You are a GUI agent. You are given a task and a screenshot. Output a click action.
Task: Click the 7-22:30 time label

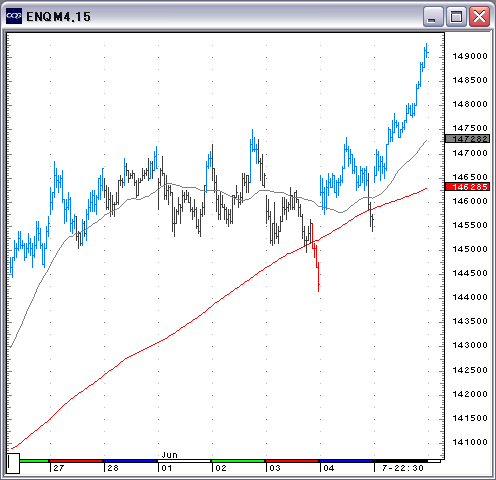pyautogui.click(x=403, y=468)
